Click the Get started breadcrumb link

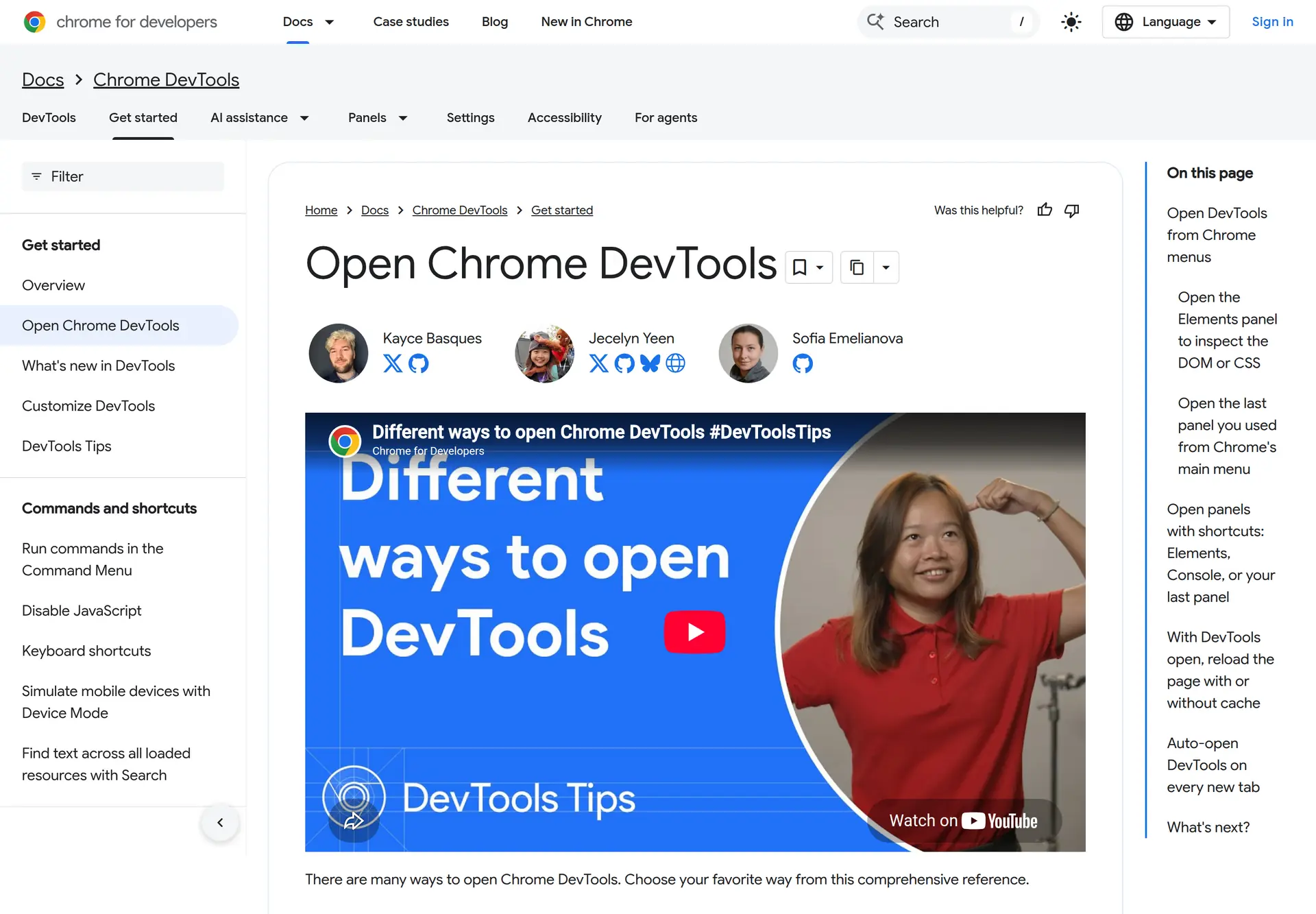[x=562, y=211]
